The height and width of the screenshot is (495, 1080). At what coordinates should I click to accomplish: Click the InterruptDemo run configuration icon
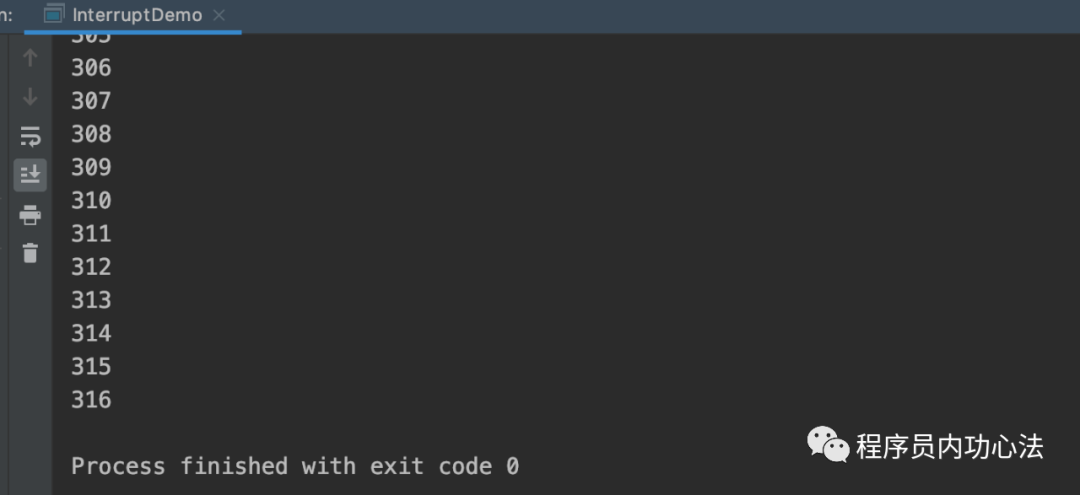(55, 15)
